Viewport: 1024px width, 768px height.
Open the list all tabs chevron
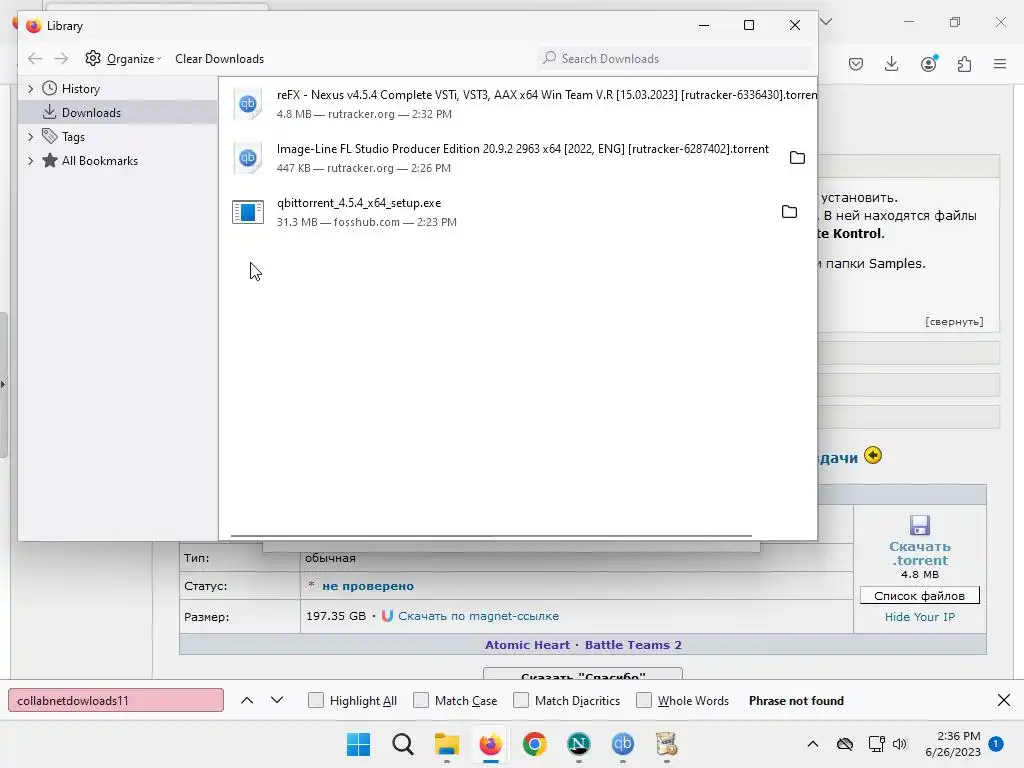(826, 22)
